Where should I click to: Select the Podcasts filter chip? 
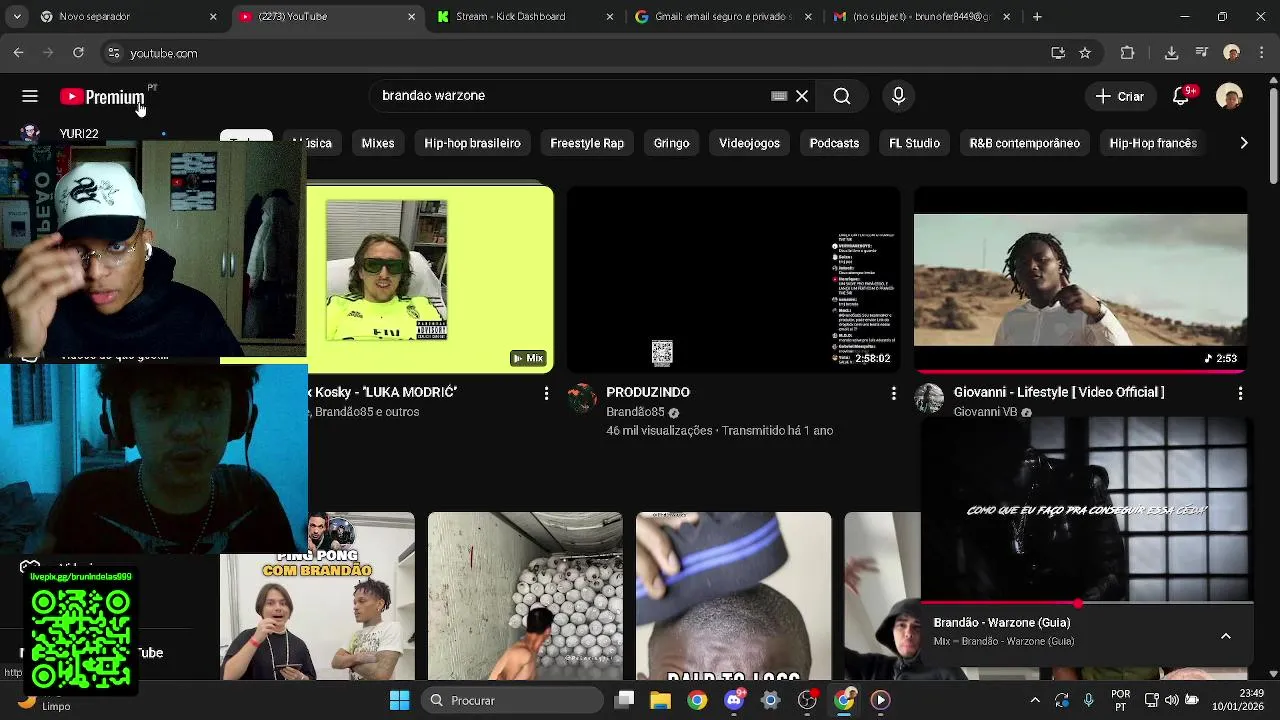834,143
